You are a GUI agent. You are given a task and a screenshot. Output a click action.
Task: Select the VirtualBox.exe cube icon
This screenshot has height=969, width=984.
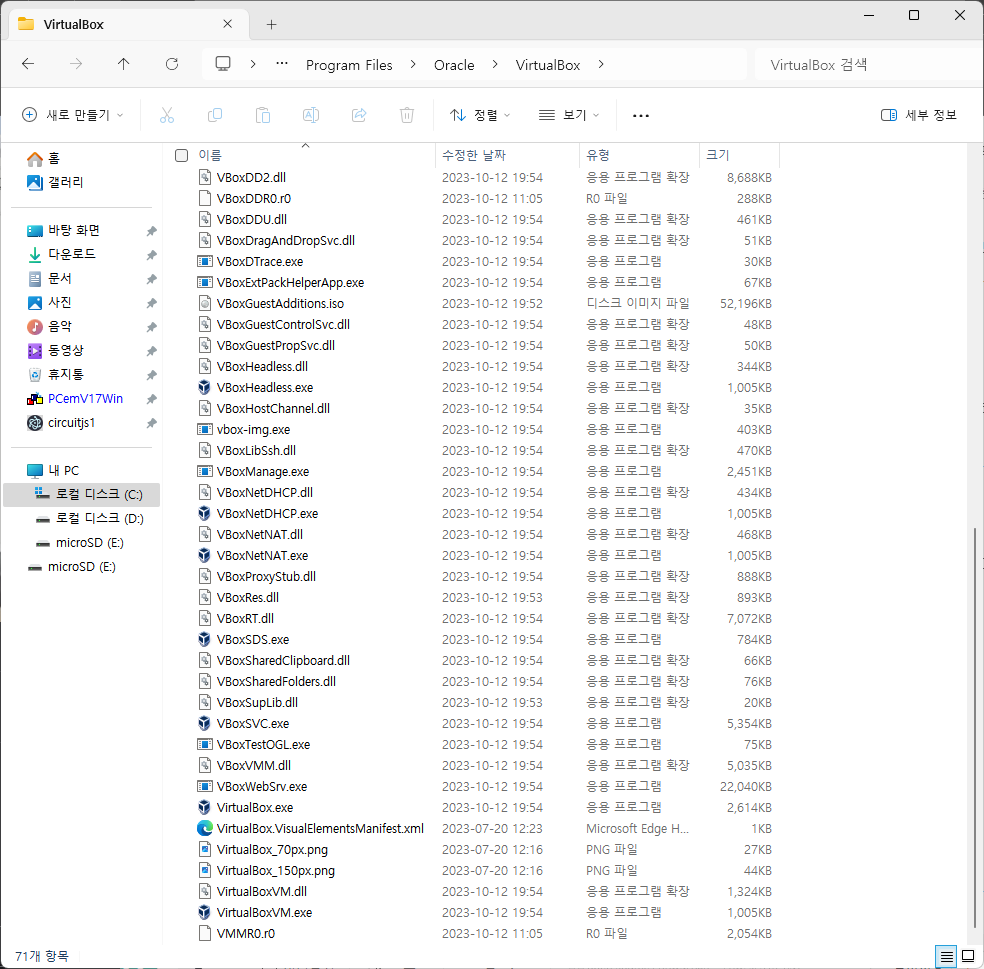pos(204,807)
